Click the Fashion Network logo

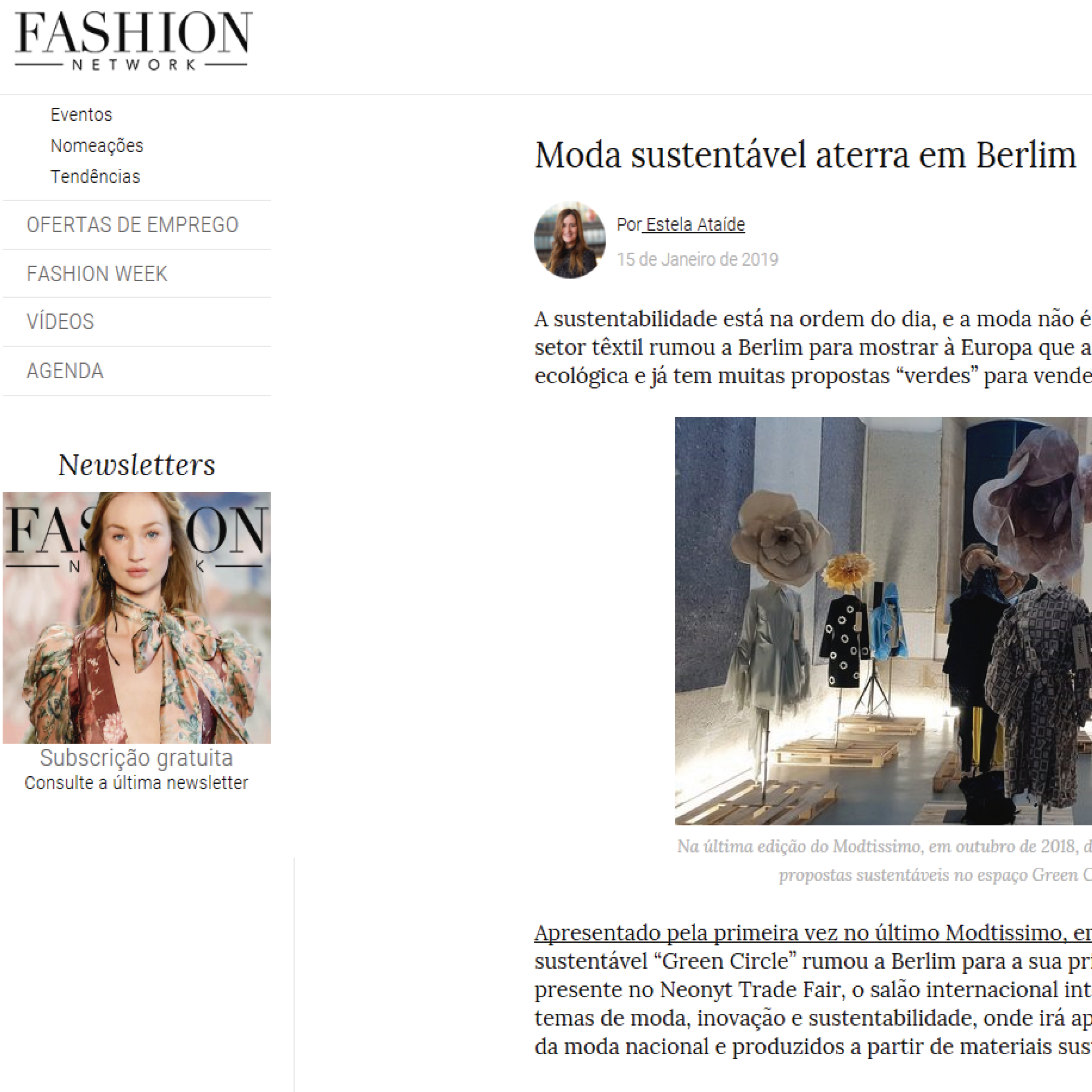tap(133, 41)
